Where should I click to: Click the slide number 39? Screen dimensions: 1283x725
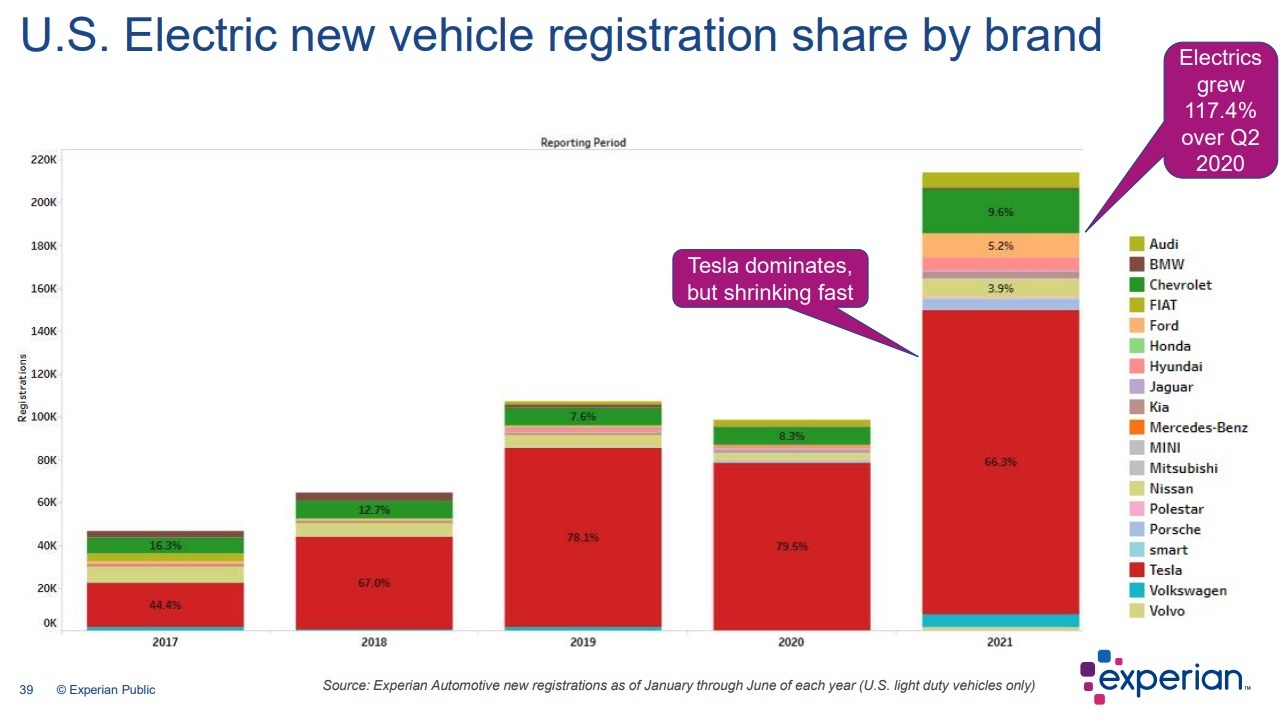(27, 690)
